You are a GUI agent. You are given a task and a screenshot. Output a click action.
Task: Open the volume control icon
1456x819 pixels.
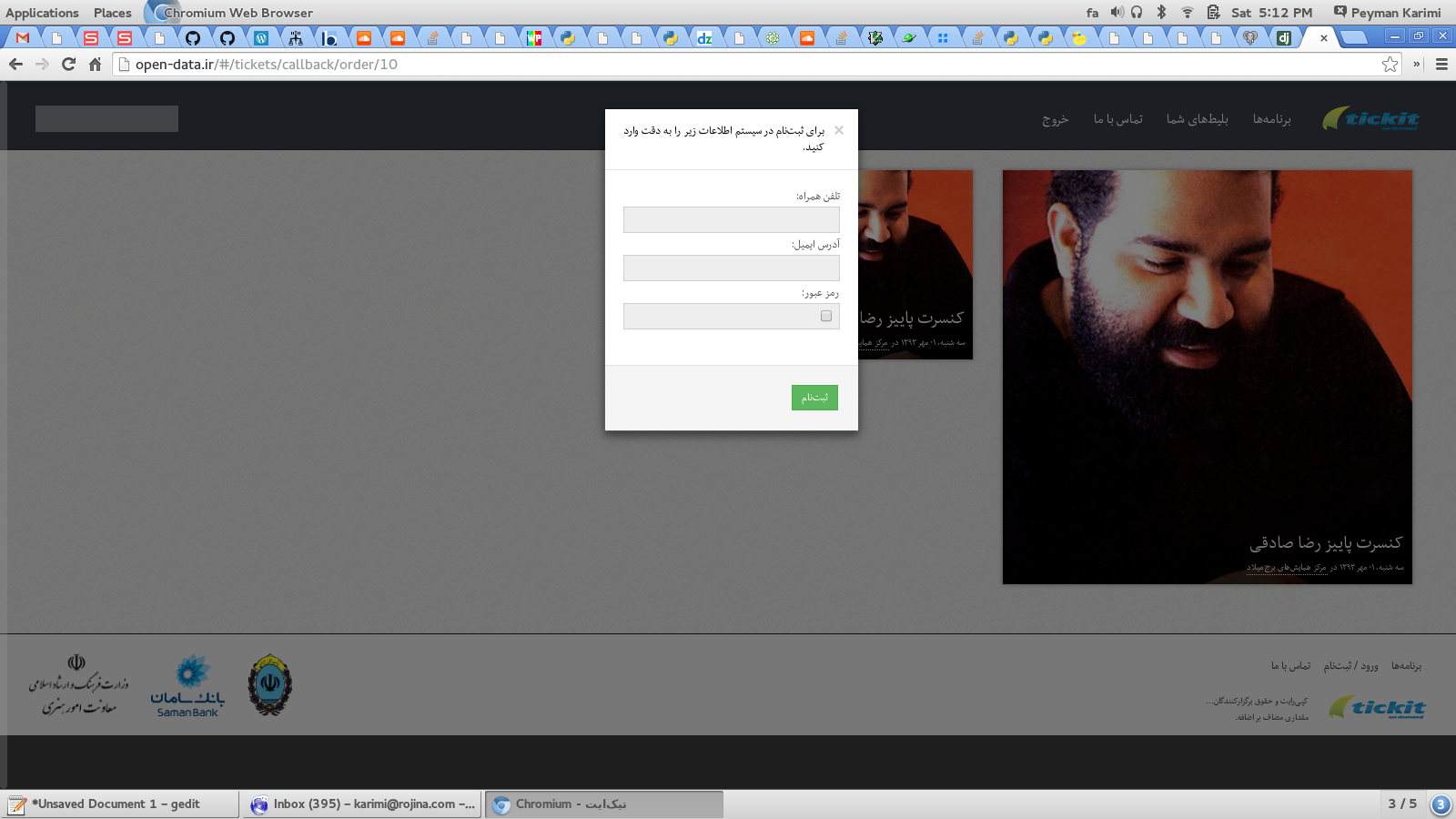pyautogui.click(x=1117, y=13)
